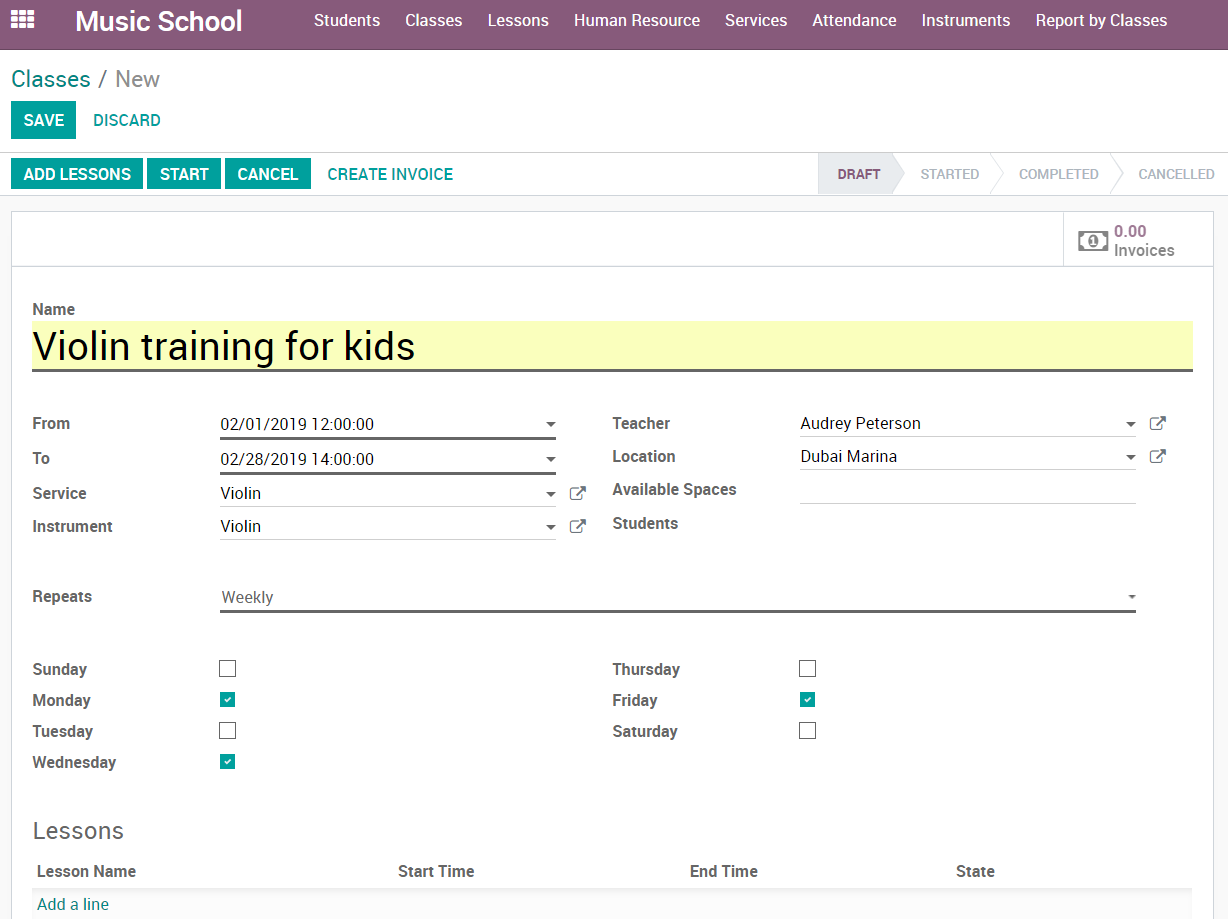Open external link for Teacher Audrey Peterson
The width and height of the screenshot is (1228, 919).
pyautogui.click(x=1157, y=424)
